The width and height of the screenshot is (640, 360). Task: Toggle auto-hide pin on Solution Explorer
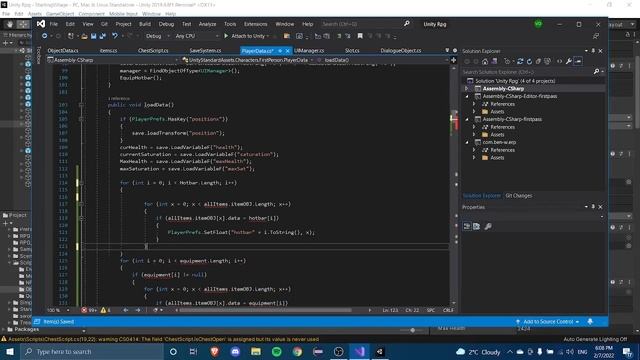[x=593, y=51]
